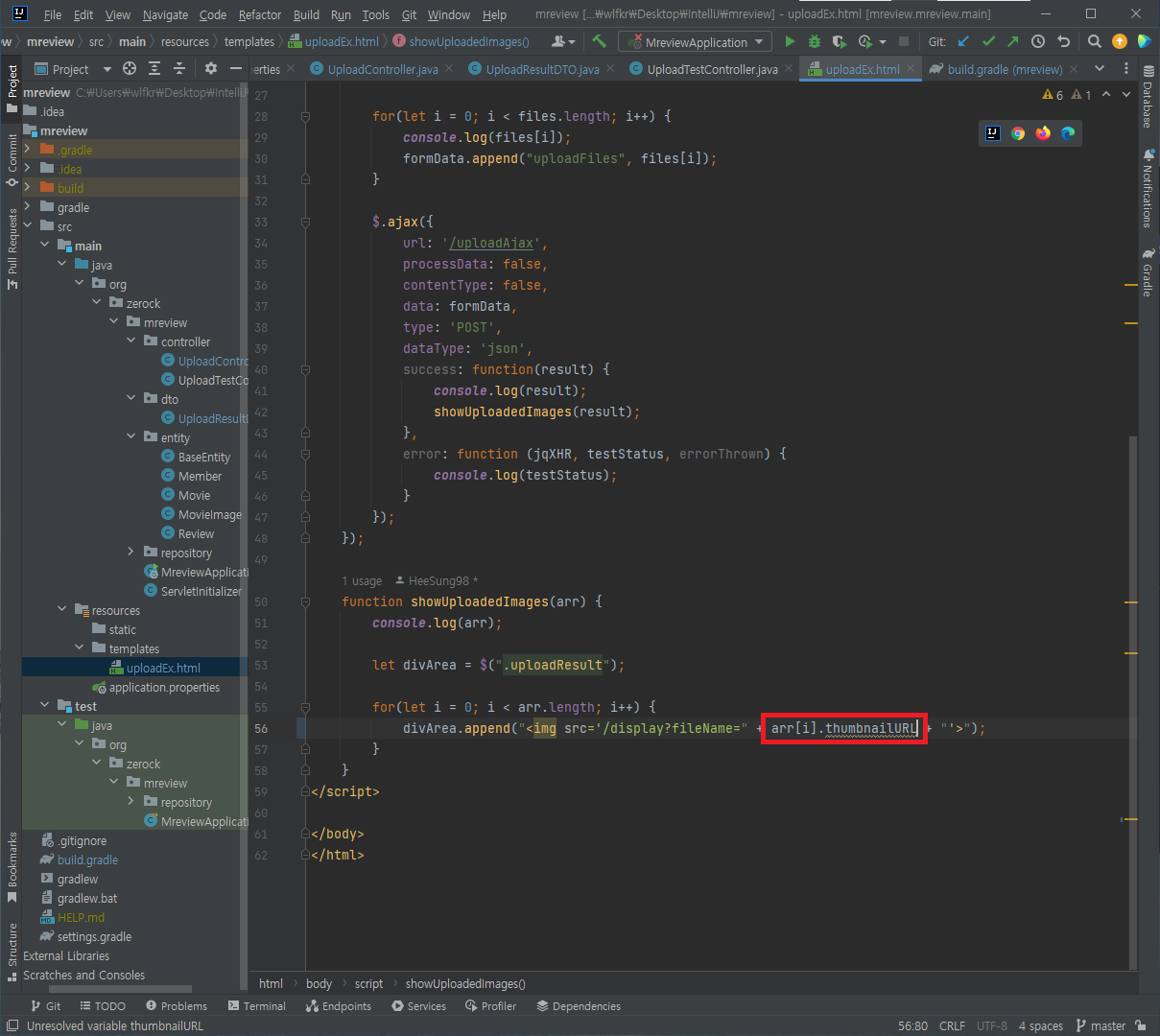Commit changes with the green Git checkmark
This screenshot has width=1160, height=1036.
point(988,41)
